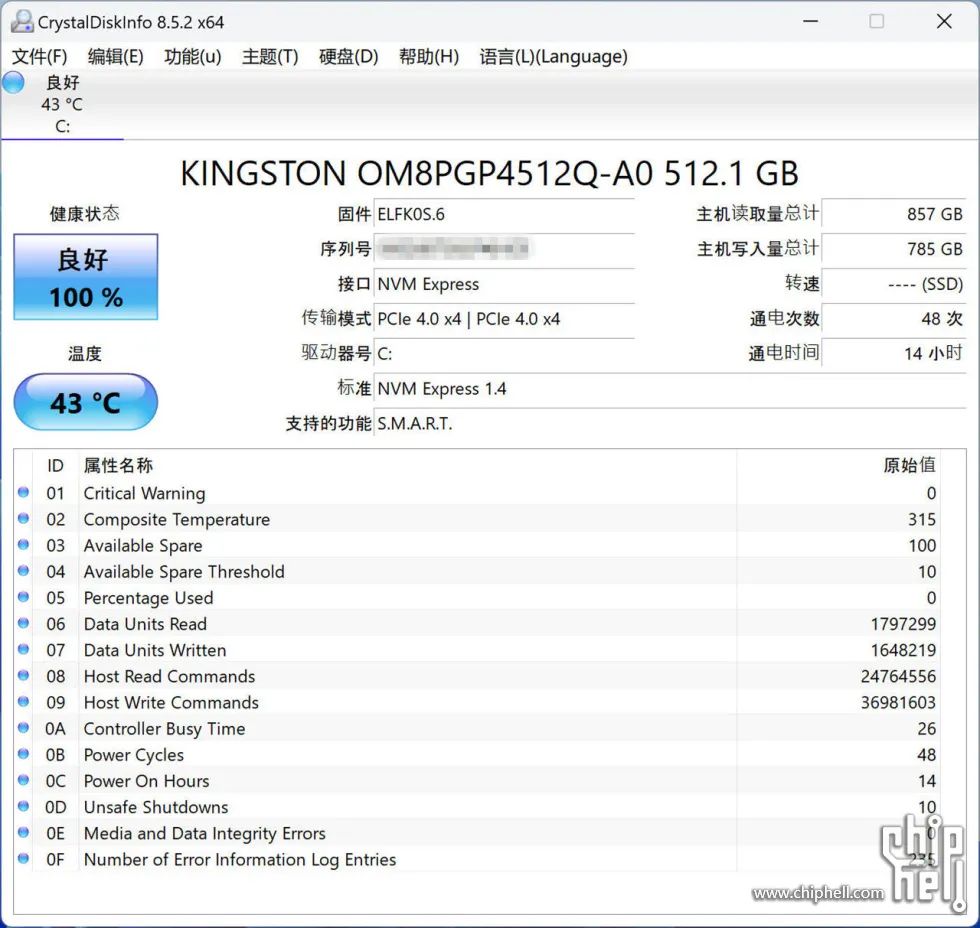Close the CrystalDiskInfo window
This screenshot has height=928, width=980.
click(944, 21)
